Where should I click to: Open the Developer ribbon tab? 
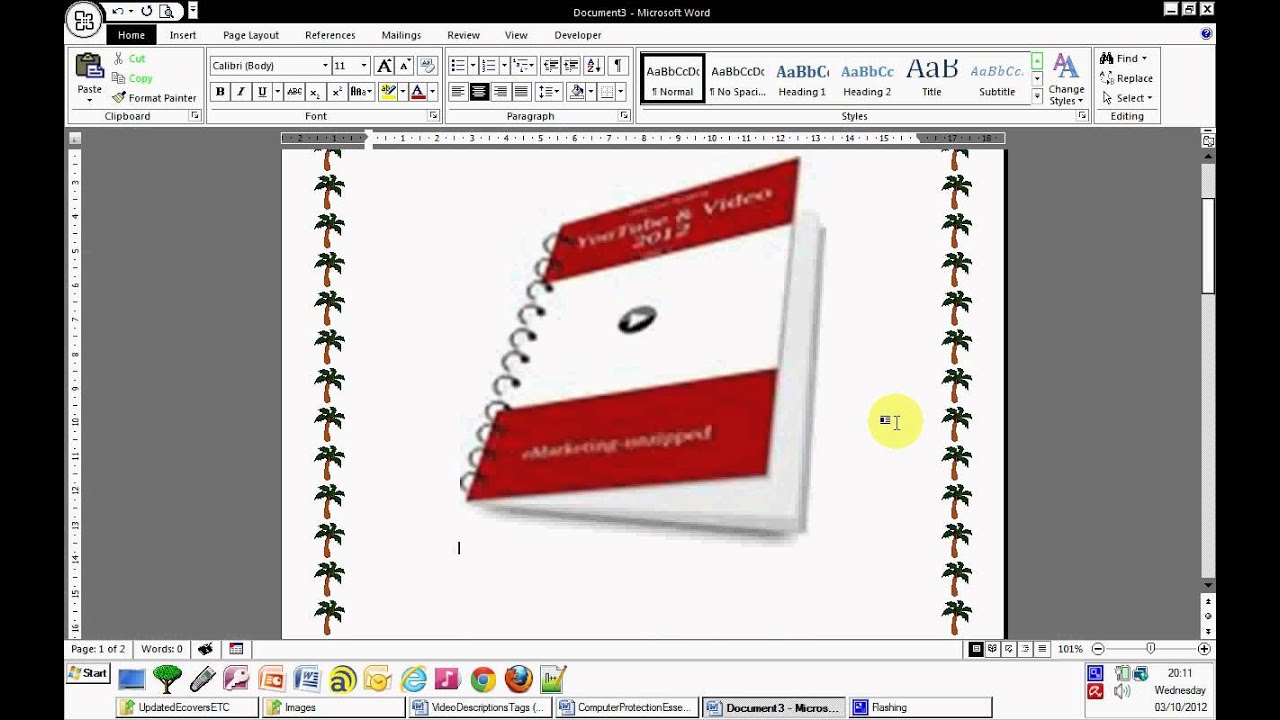click(578, 35)
